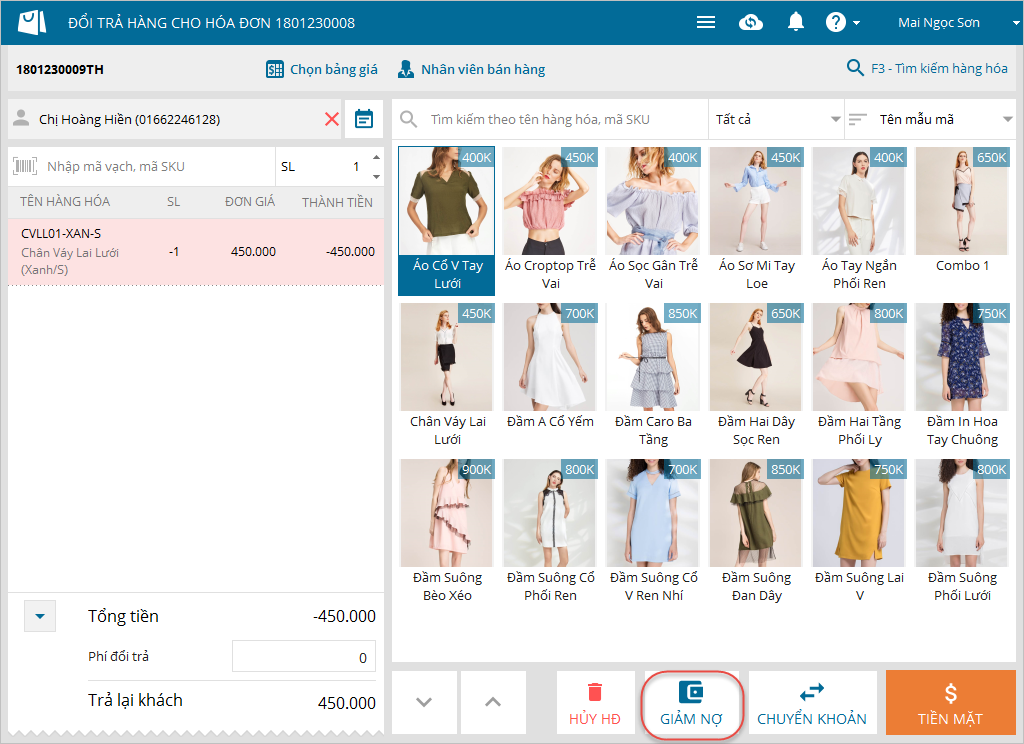Image resolution: width=1024 pixels, height=744 pixels.
Task: Click the HỦY HĐ trash button
Action: coord(595,704)
